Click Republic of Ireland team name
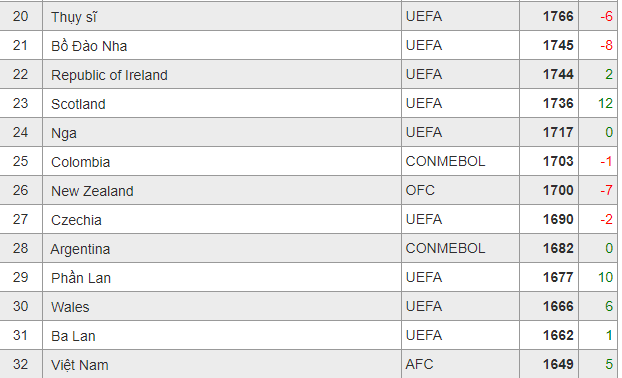Viewport: 622px width, 378px height. [x=109, y=75]
